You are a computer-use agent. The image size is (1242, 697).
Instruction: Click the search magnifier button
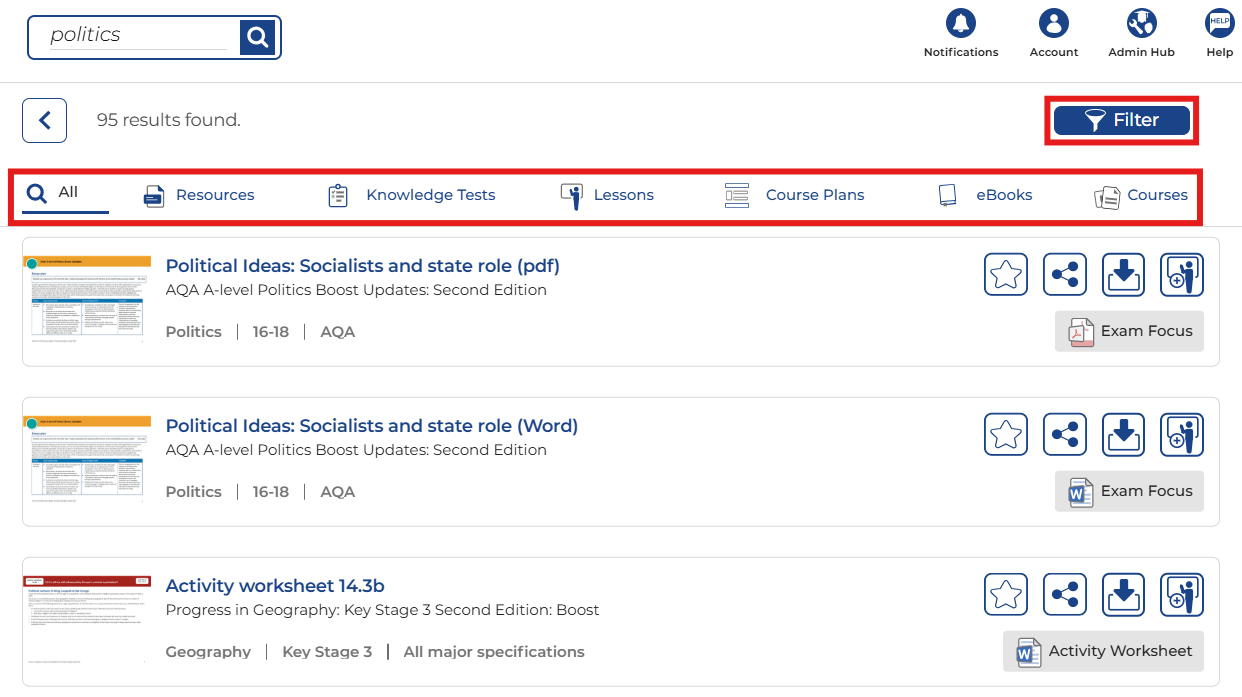[x=257, y=37]
